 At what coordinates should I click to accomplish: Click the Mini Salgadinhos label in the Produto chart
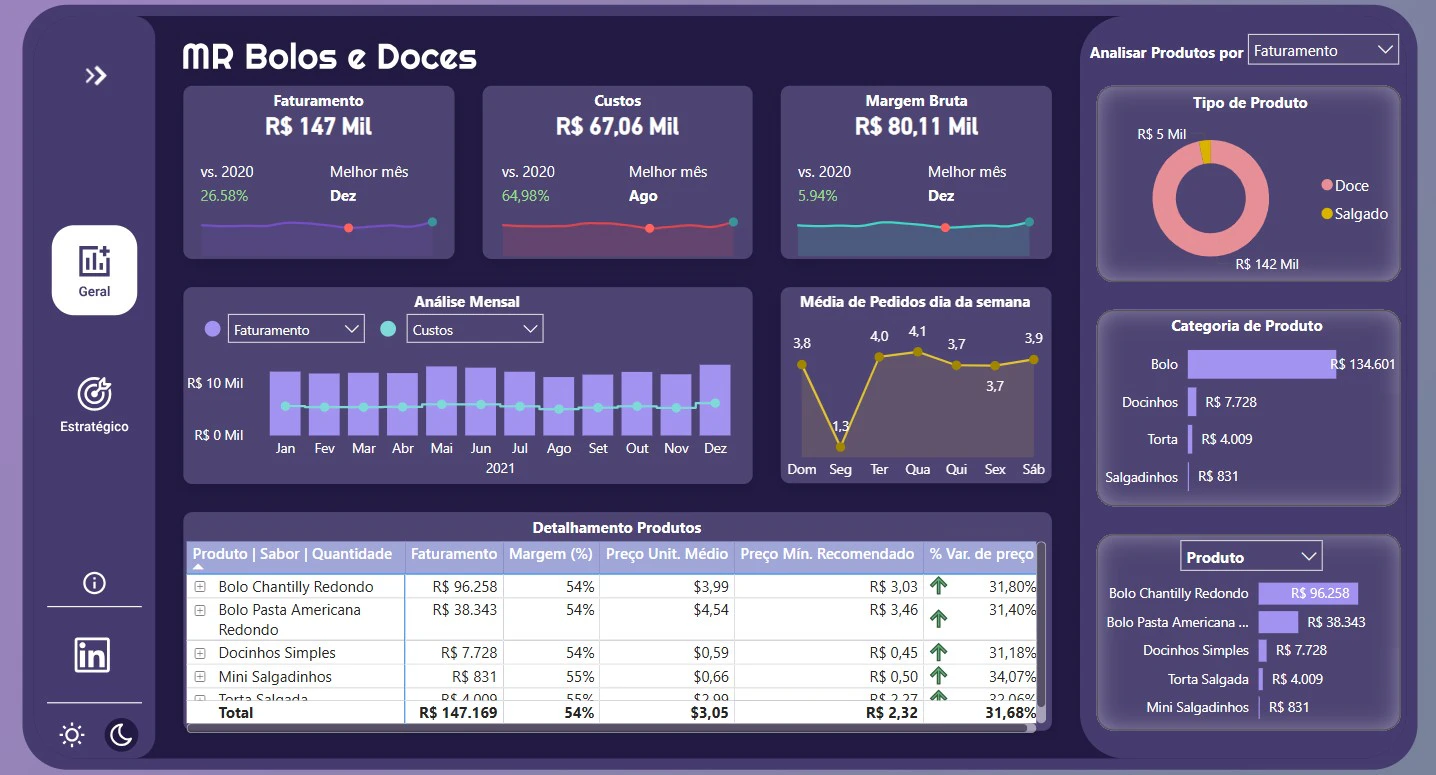tap(1198, 707)
